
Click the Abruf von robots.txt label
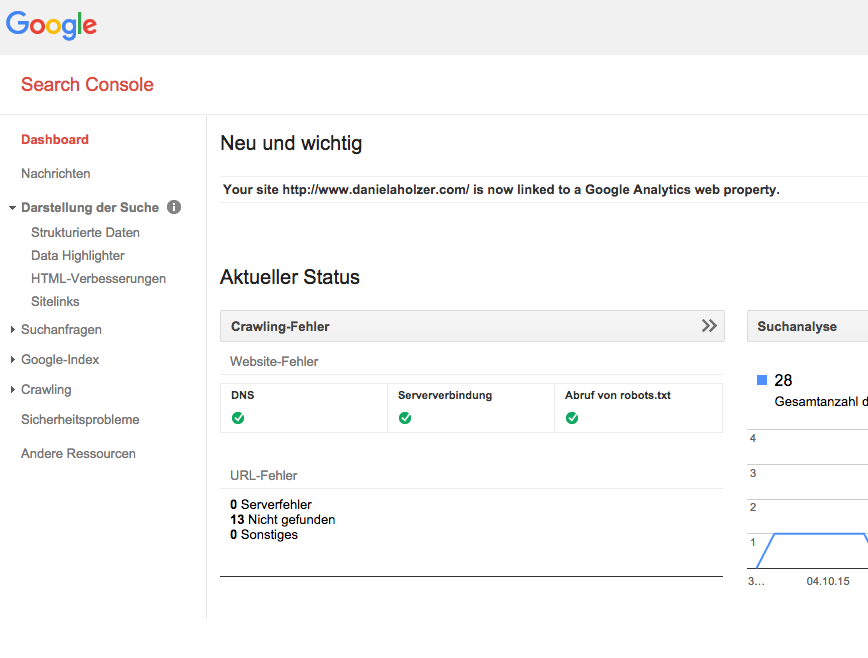[x=618, y=395]
